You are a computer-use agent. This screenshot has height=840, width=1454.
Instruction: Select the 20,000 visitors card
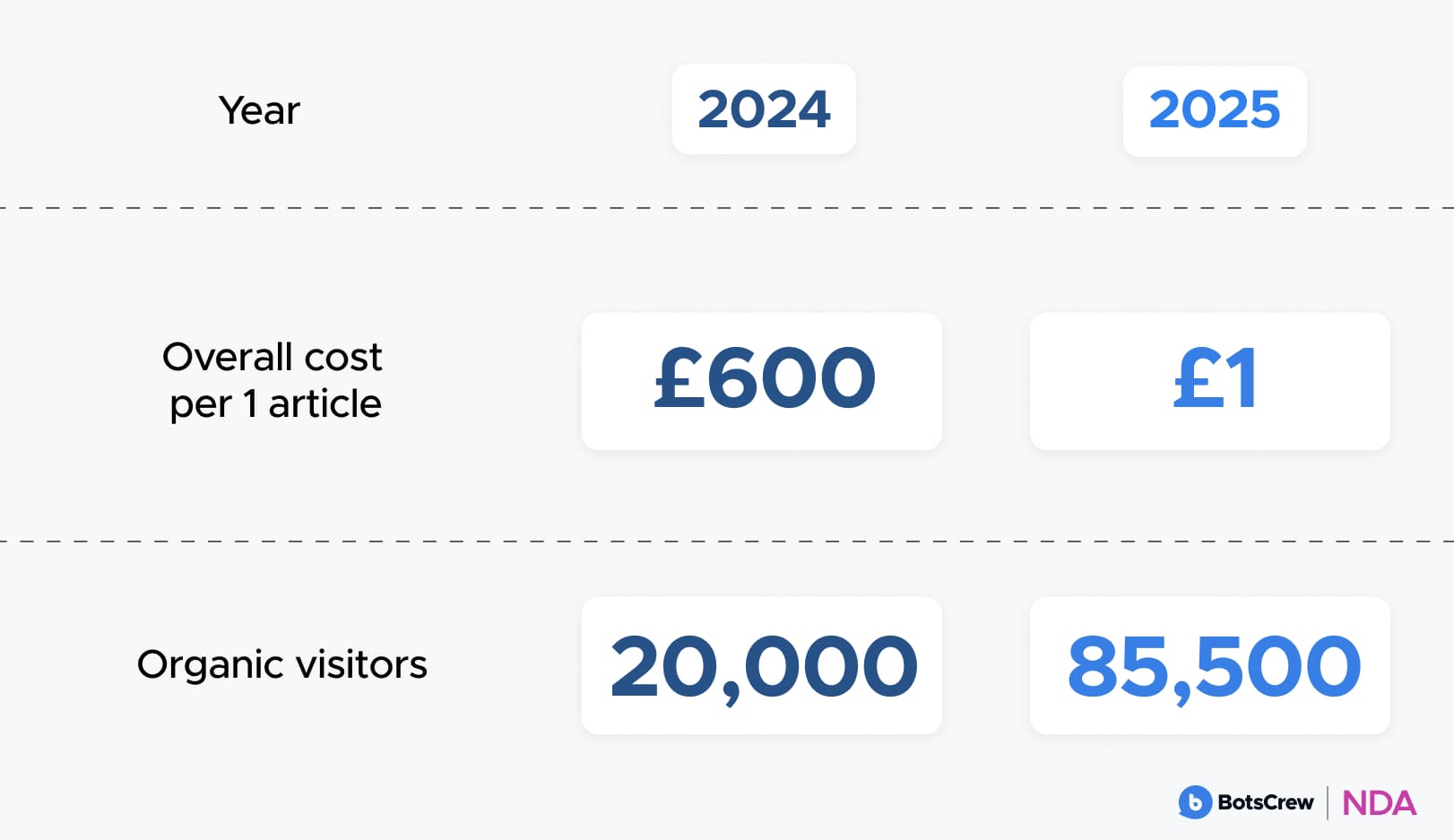click(762, 665)
